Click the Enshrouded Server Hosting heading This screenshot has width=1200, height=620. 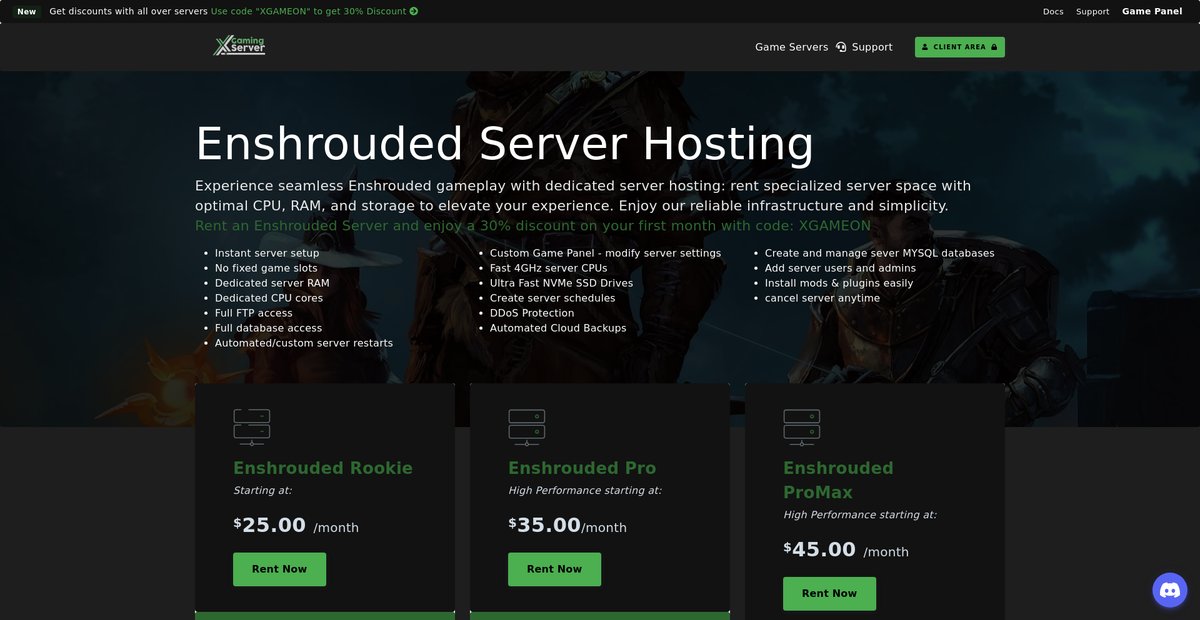coord(504,144)
